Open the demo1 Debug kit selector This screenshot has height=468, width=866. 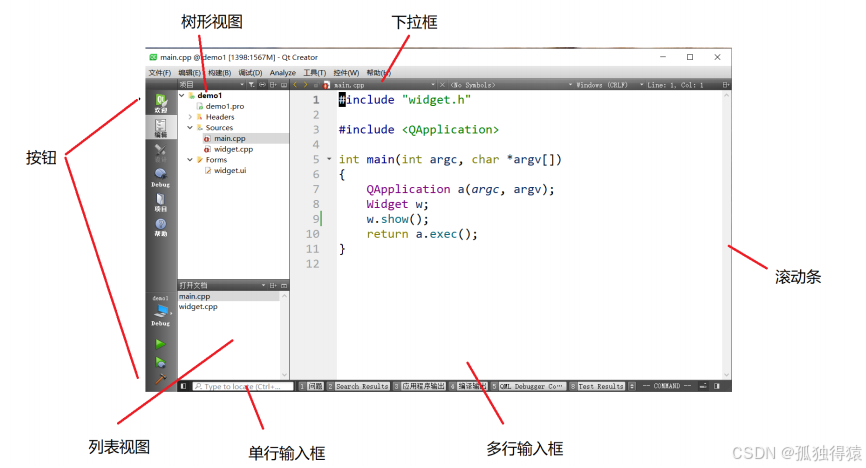pos(161,311)
